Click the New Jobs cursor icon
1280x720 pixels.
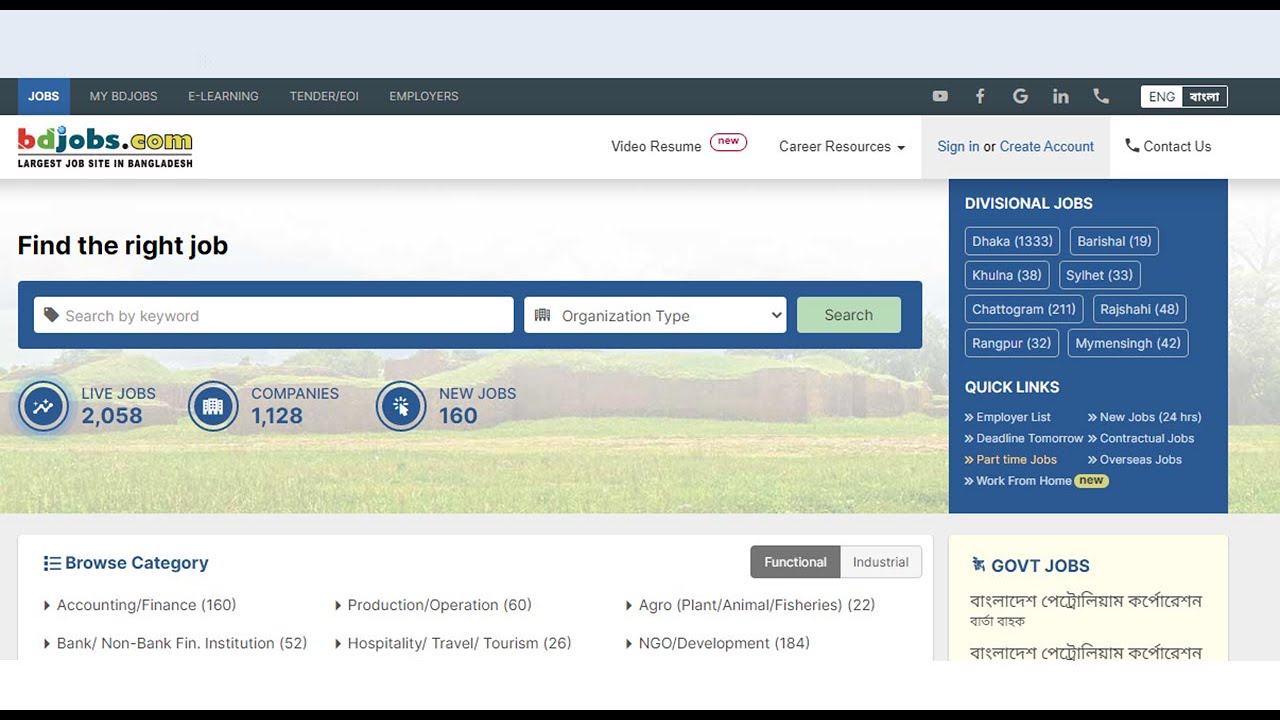pyautogui.click(x=401, y=406)
